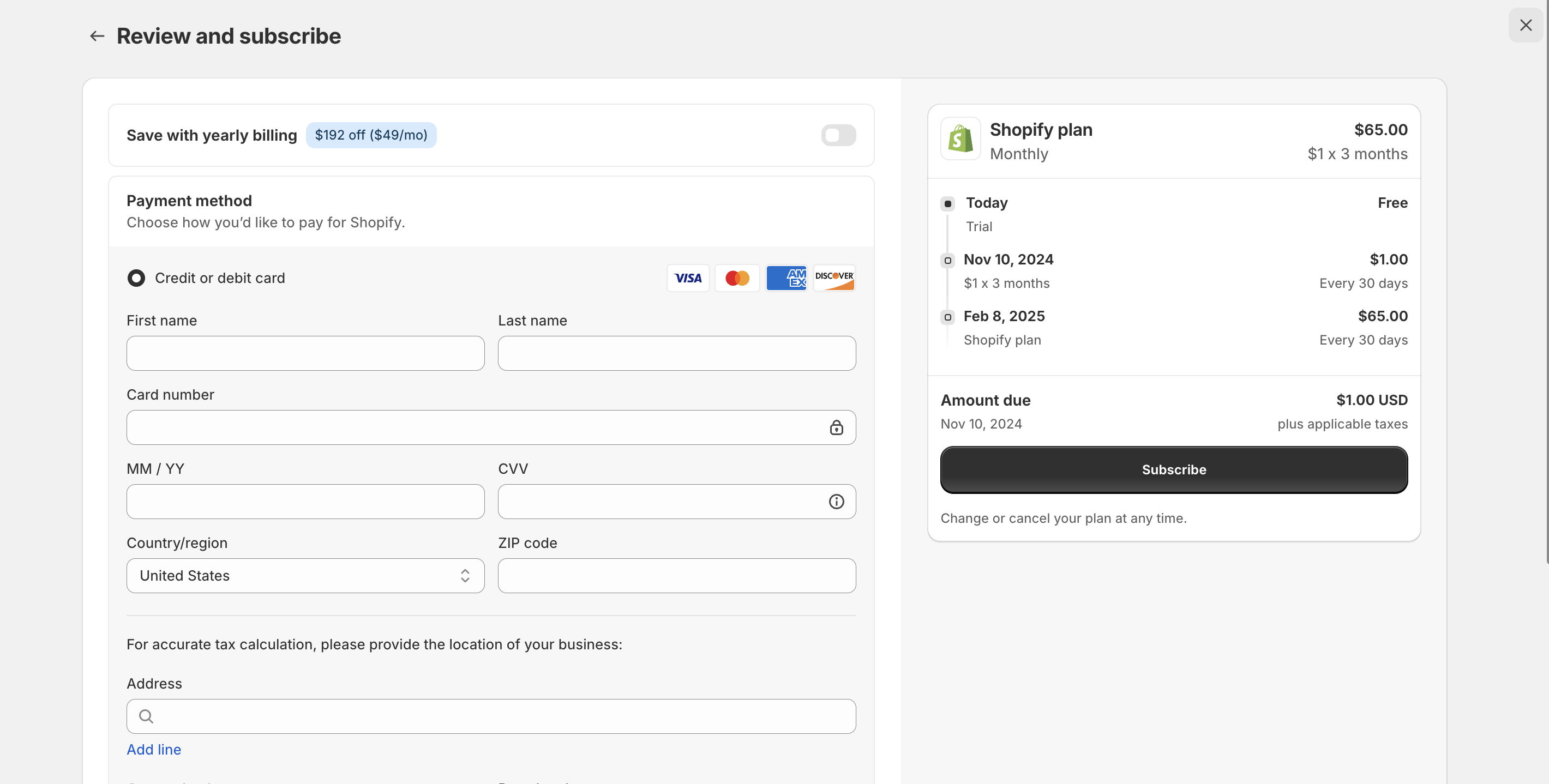Focus the ZIP code field
Viewport: 1549px width, 784px height.
676,576
